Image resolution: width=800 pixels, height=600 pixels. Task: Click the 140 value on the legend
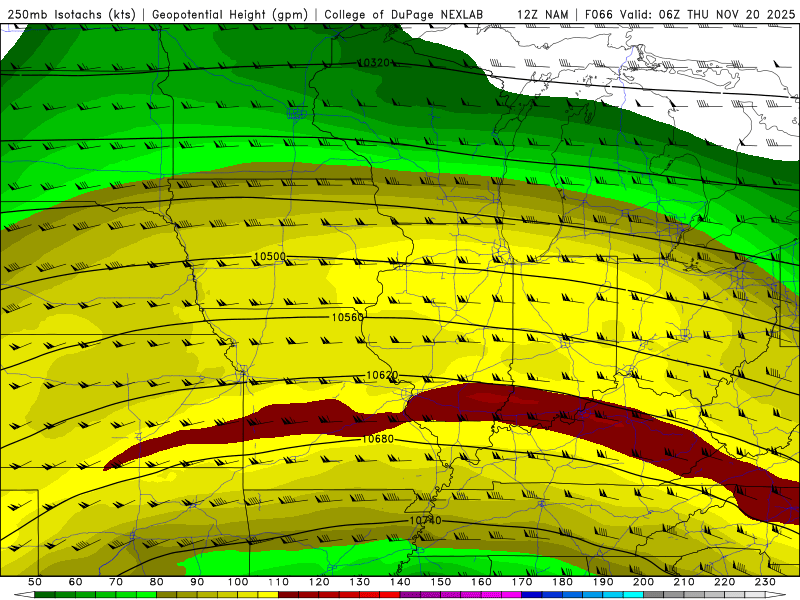[400, 582]
